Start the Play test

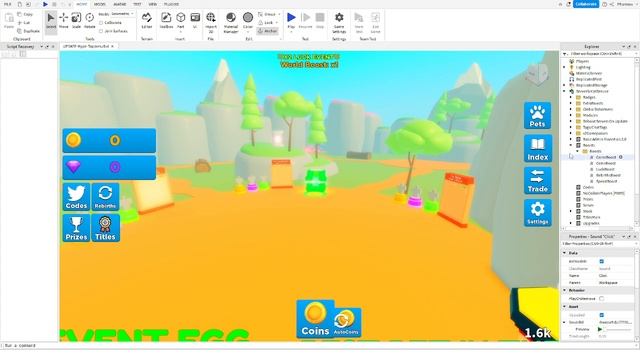pyautogui.click(x=291, y=21)
